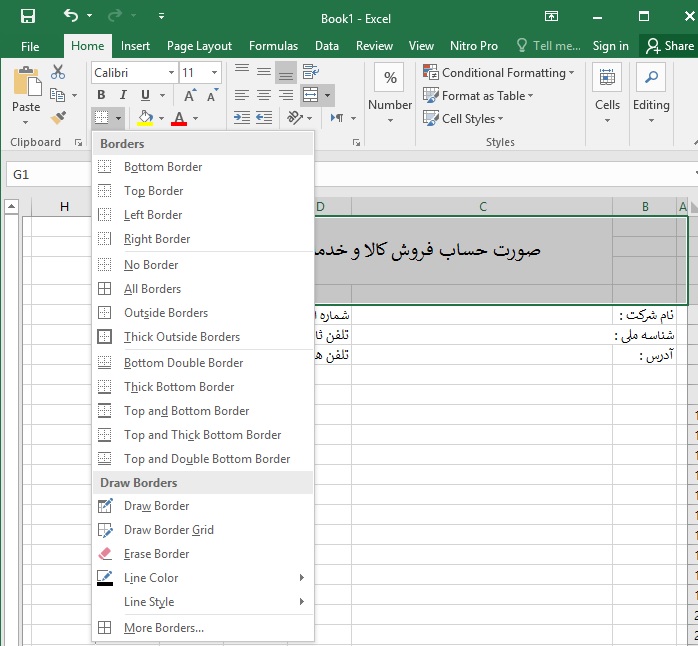Switch to the Formulas tab
This screenshot has height=646, width=698.
click(273, 46)
